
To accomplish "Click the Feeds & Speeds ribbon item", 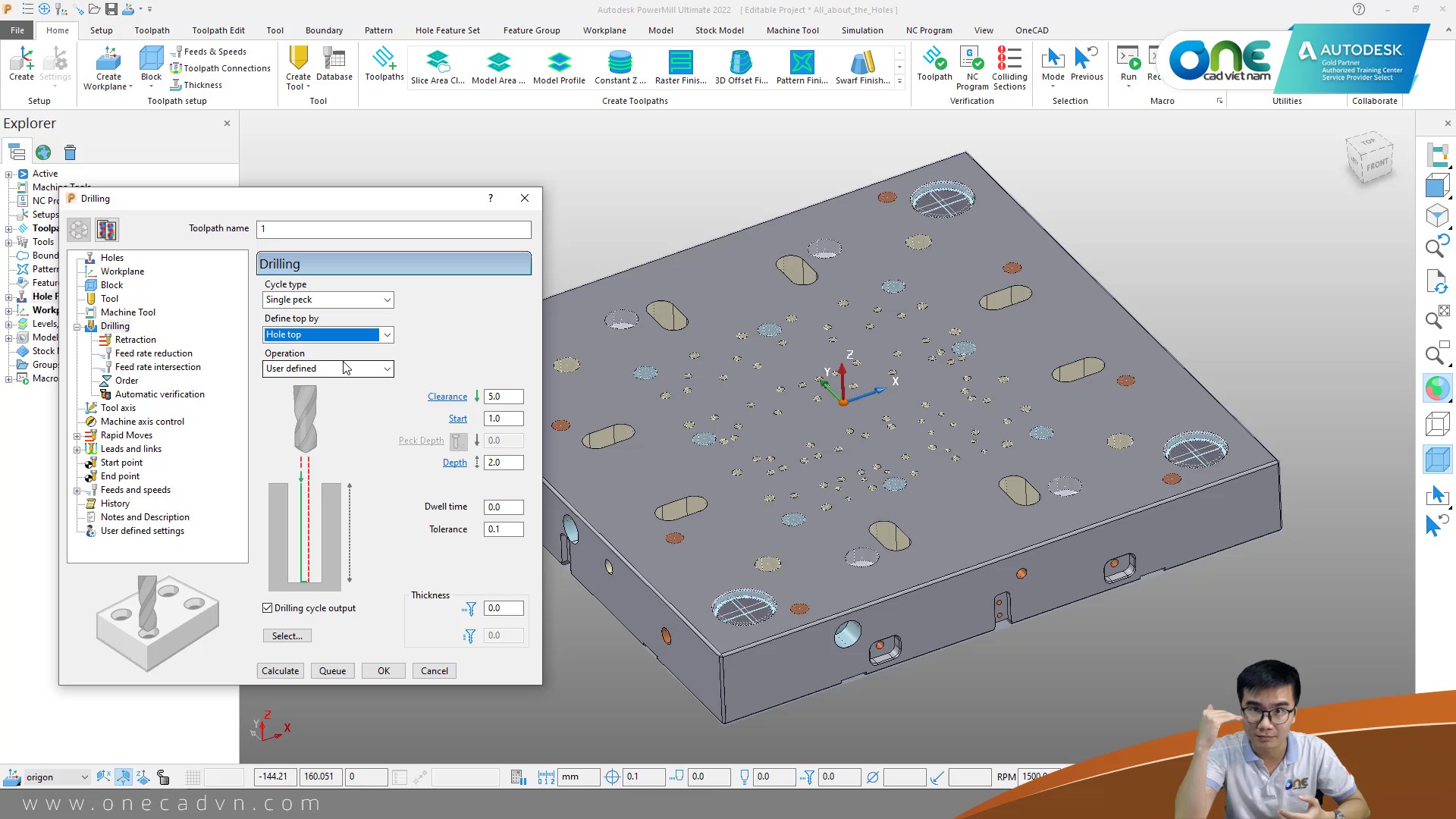I will click(209, 52).
